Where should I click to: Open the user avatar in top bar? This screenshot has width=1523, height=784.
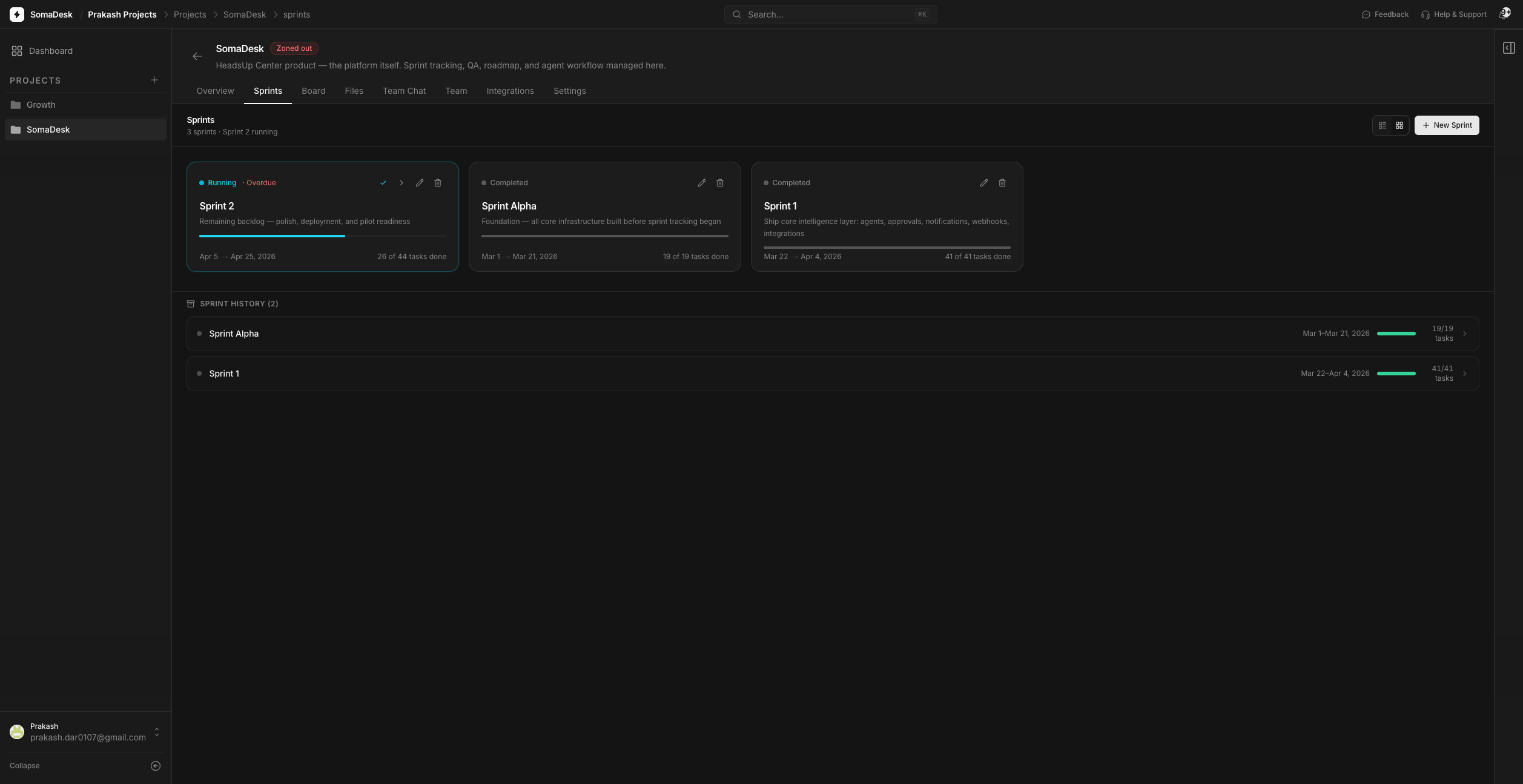tap(1505, 14)
